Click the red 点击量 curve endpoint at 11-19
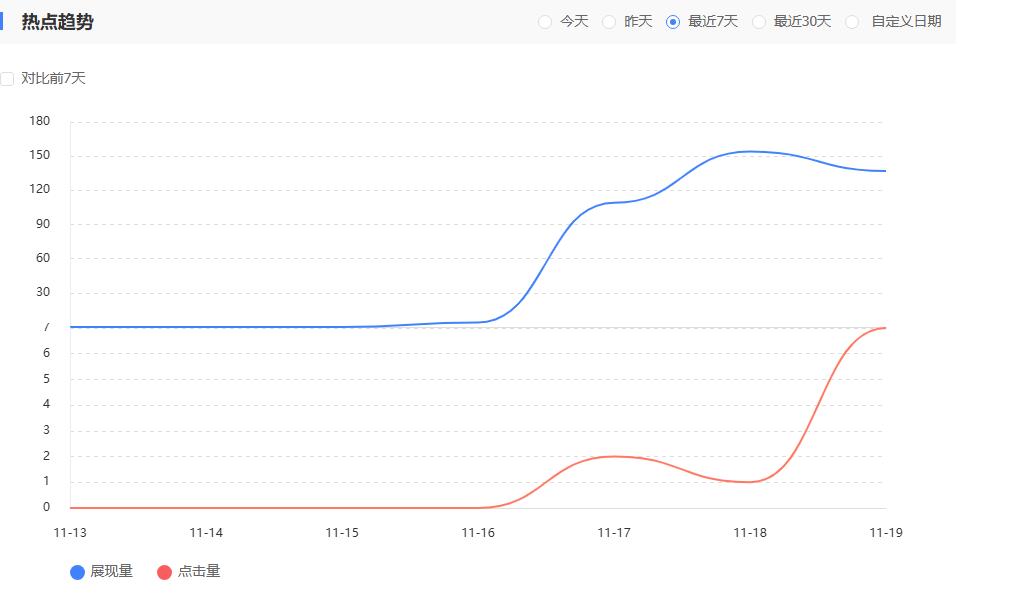Image resolution: width=1020 pixels, height=602 pixels. [885, 328]
